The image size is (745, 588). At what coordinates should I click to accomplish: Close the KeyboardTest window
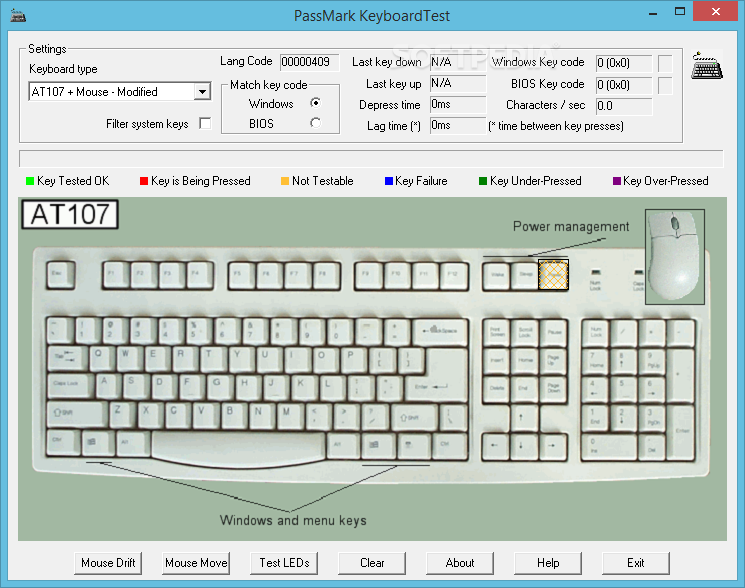pos(716,11)
